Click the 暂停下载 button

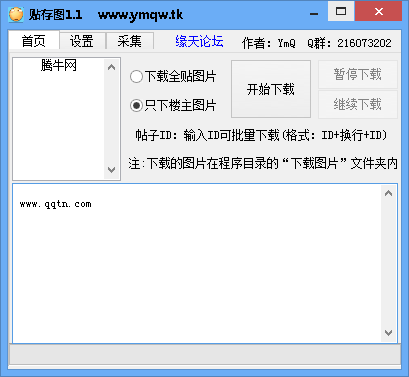[358, 74]
